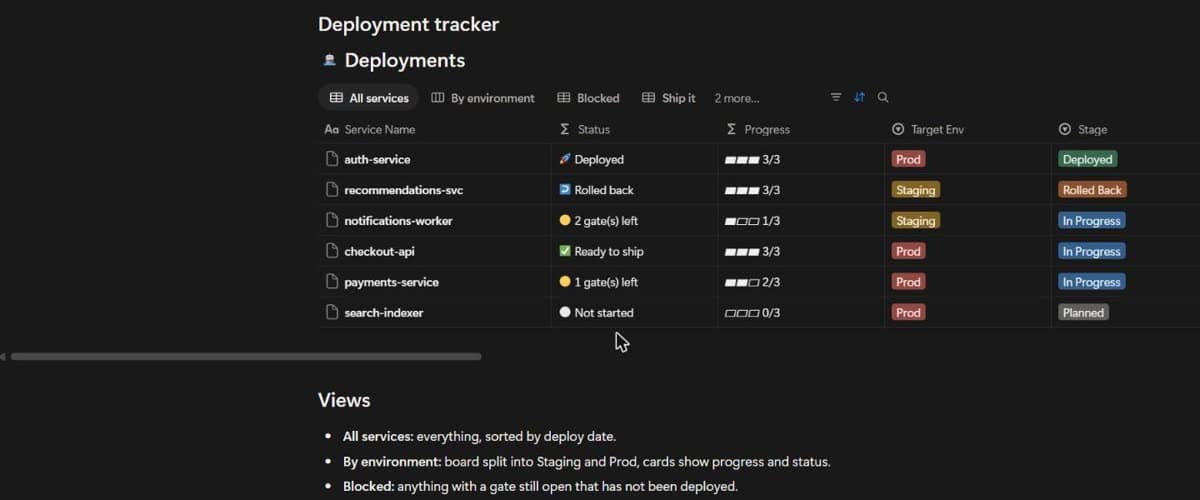Image resolution: width=1200 pixels, height=500 pixels.
Task: Open the notifications-worker page
Action: 398,221
